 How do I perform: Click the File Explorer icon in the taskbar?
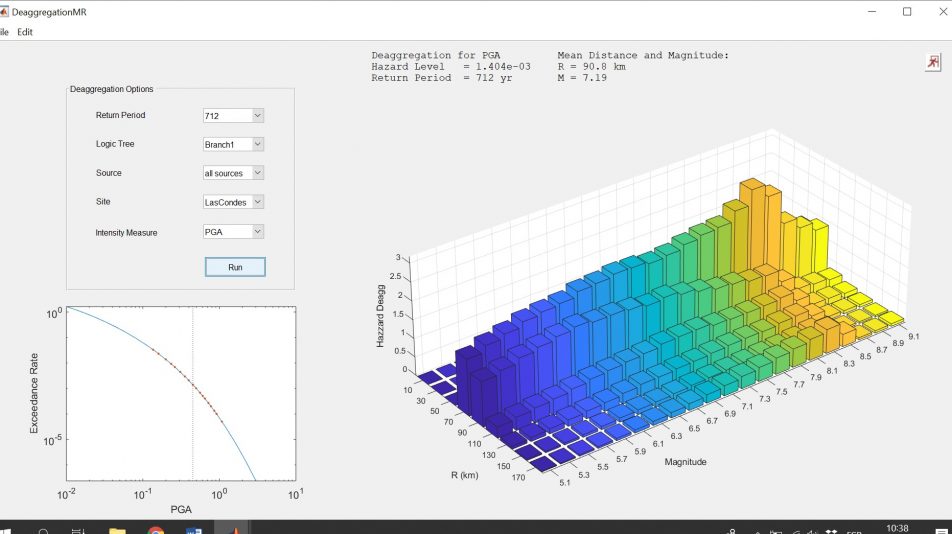[117, 530]
